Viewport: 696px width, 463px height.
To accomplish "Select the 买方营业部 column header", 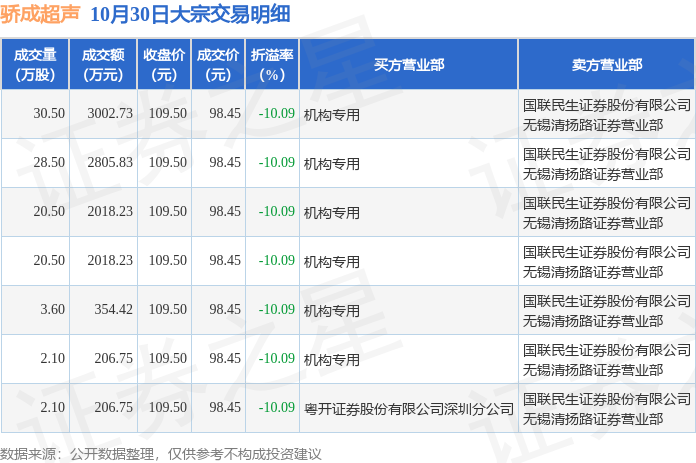I will pos(409,65).
